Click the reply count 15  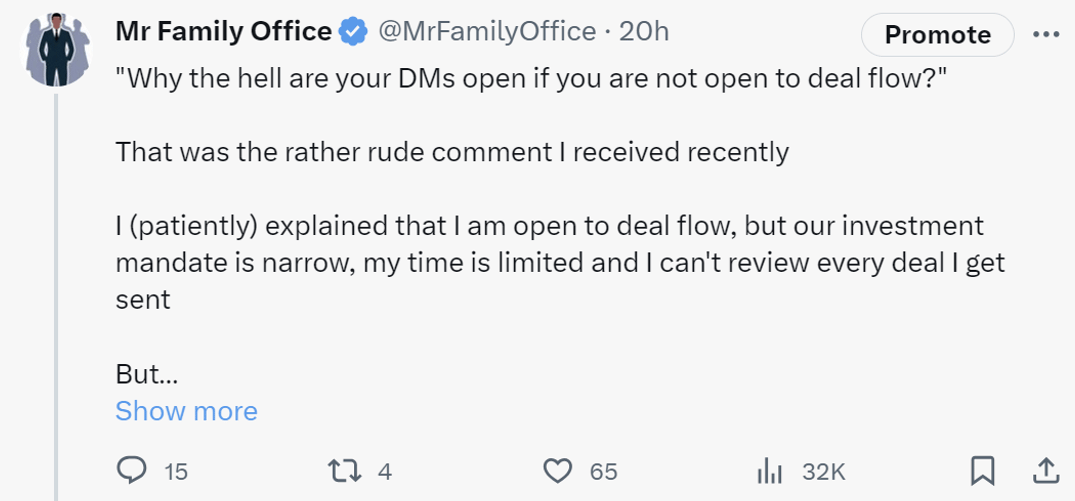176,472
